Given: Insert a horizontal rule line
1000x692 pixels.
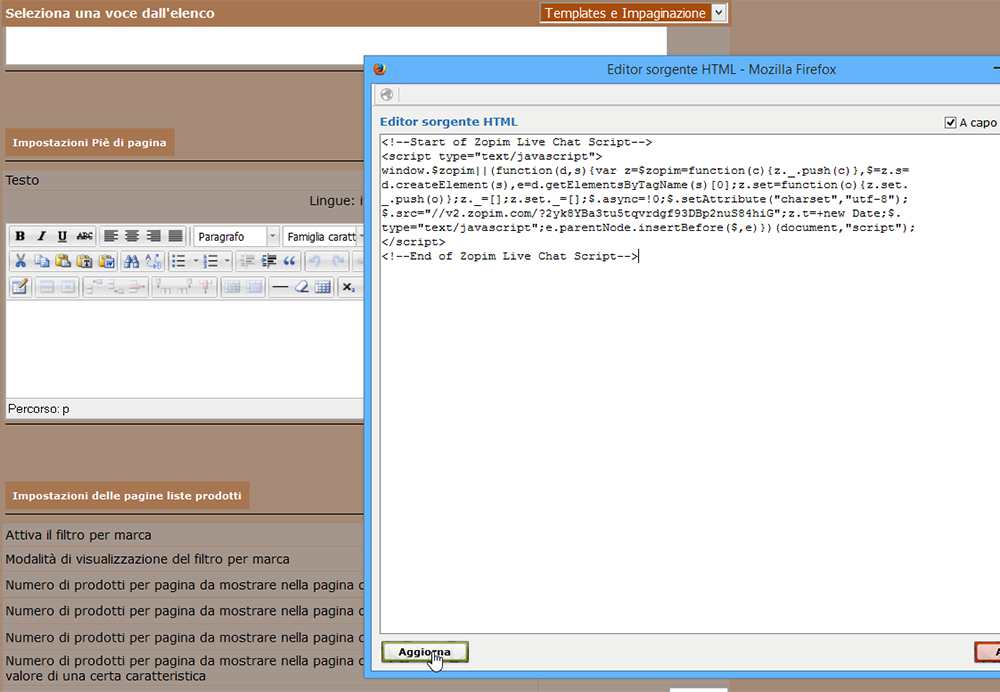Looking at the screenshot, I should [280, 287].
